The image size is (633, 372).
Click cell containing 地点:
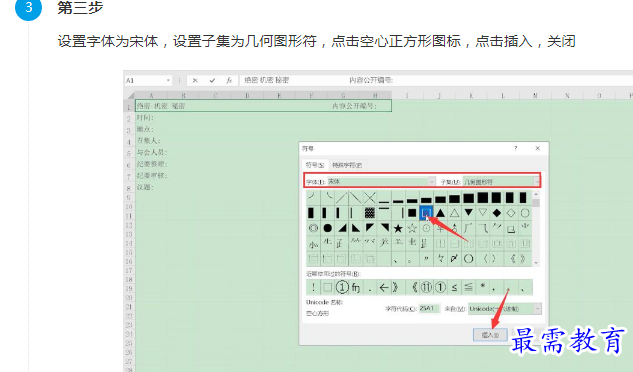click(145, 129)
